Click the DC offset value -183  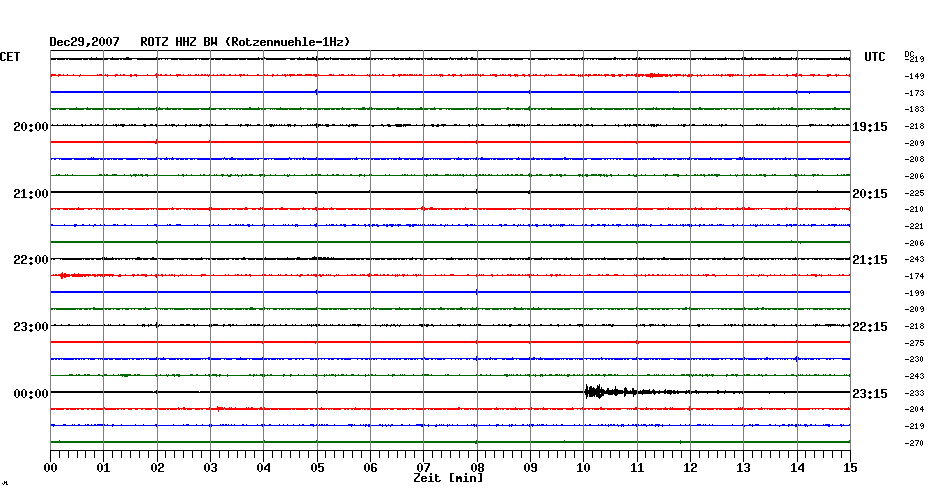(915, 110)
